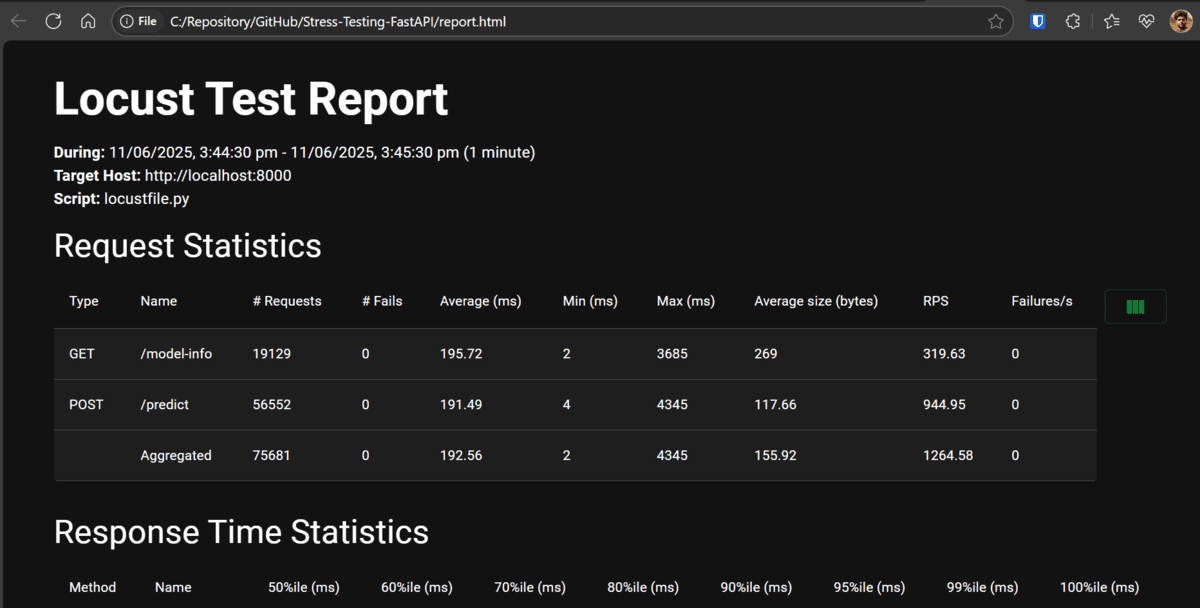The height and width of the screenshot is (608, 1200).
Task: Click RPS value 944.95
Action: tap(944, 405)
